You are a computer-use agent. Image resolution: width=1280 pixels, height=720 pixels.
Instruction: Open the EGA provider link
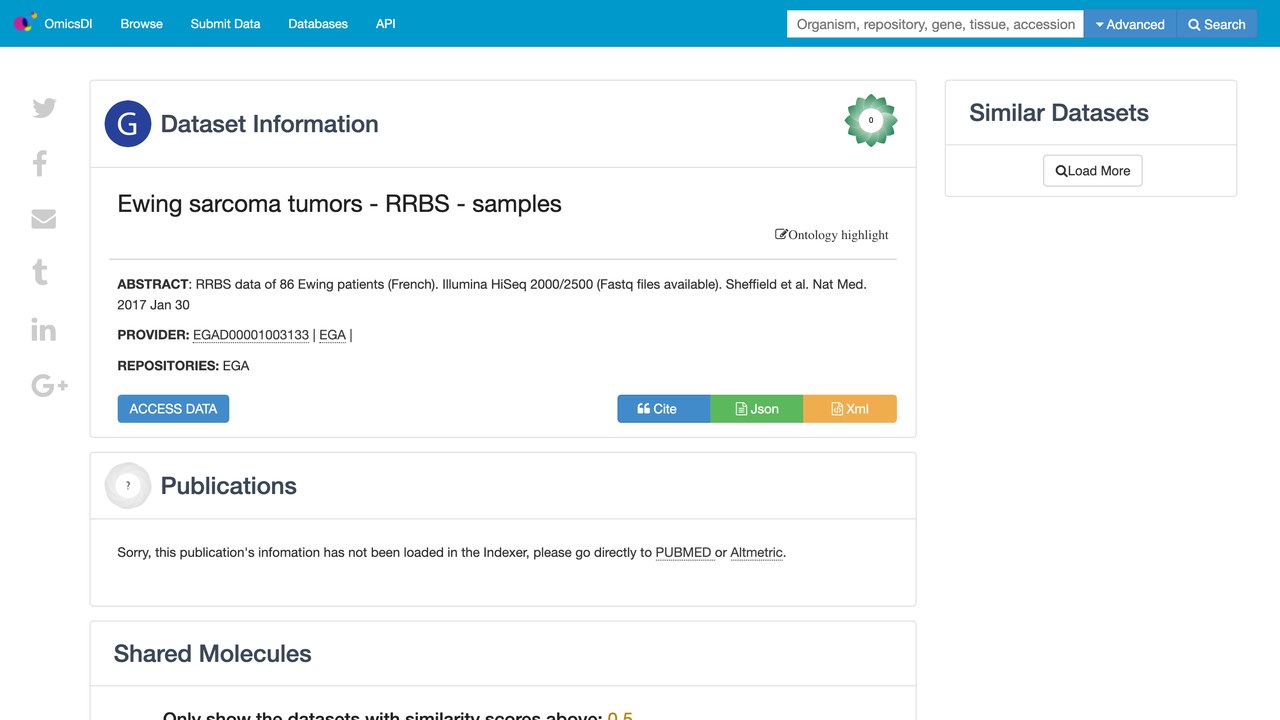(x=333, y=335)
